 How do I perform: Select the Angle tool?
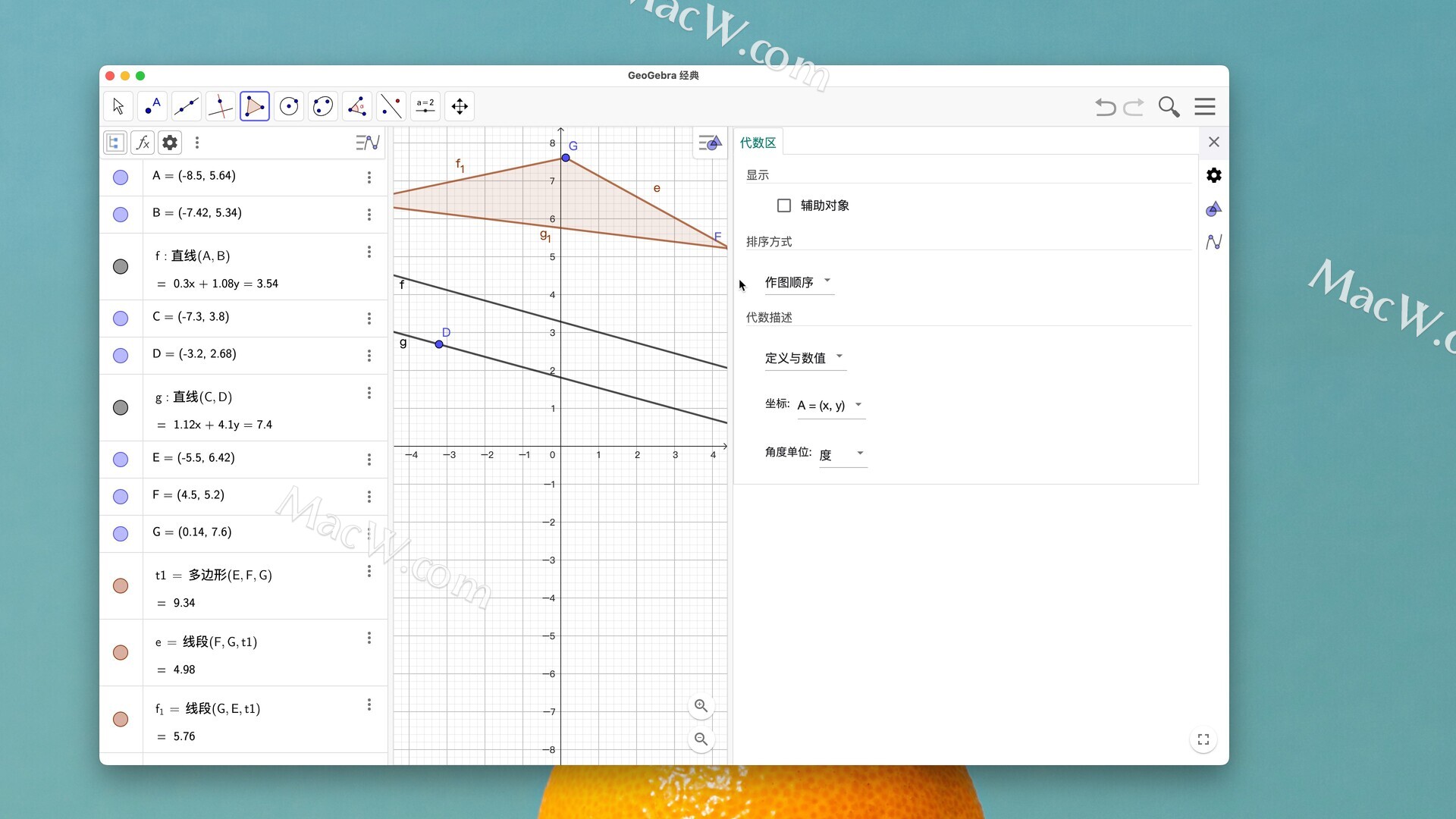[357, 106]
